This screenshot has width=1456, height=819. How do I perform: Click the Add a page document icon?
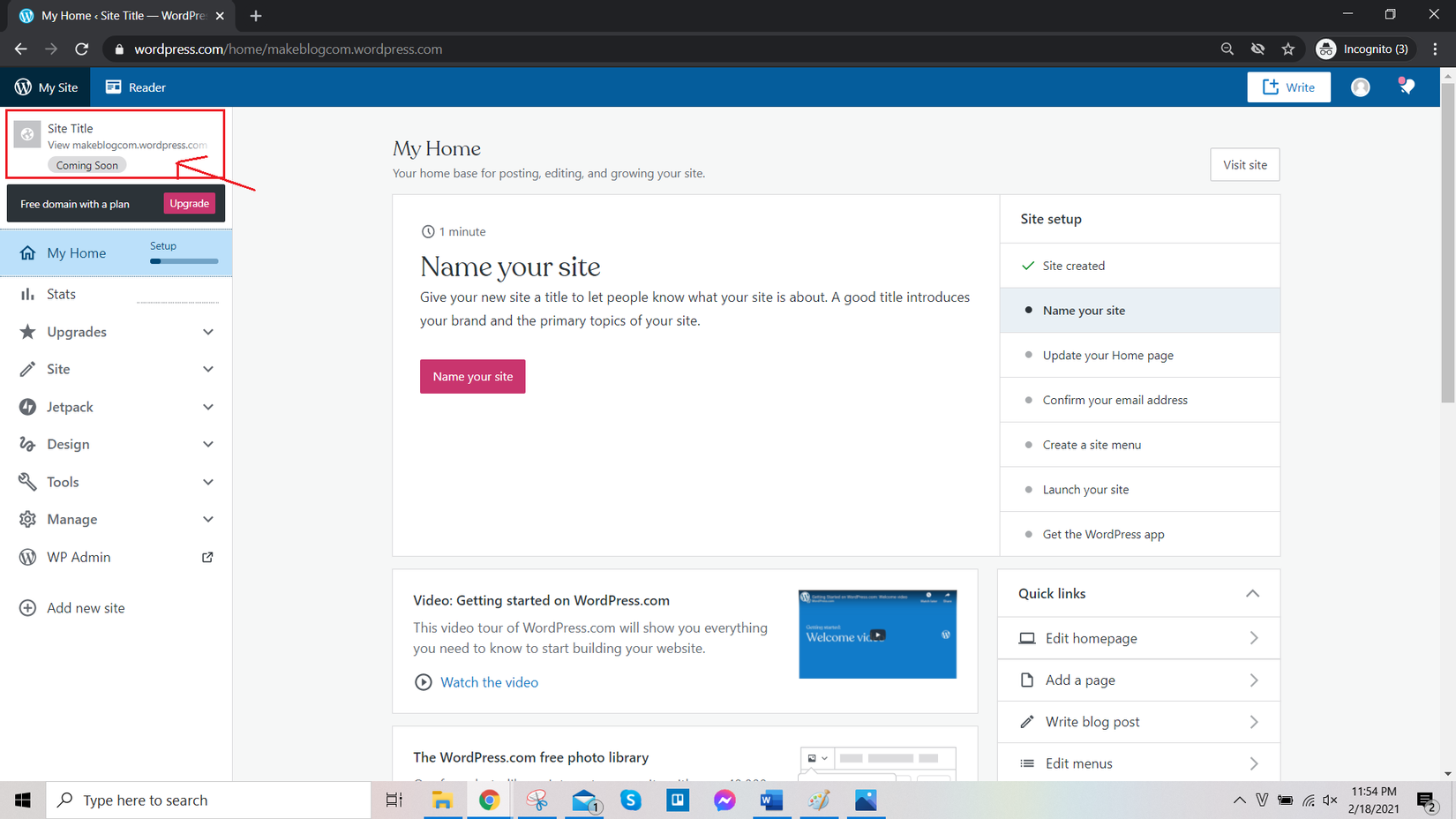(1027, 680)
